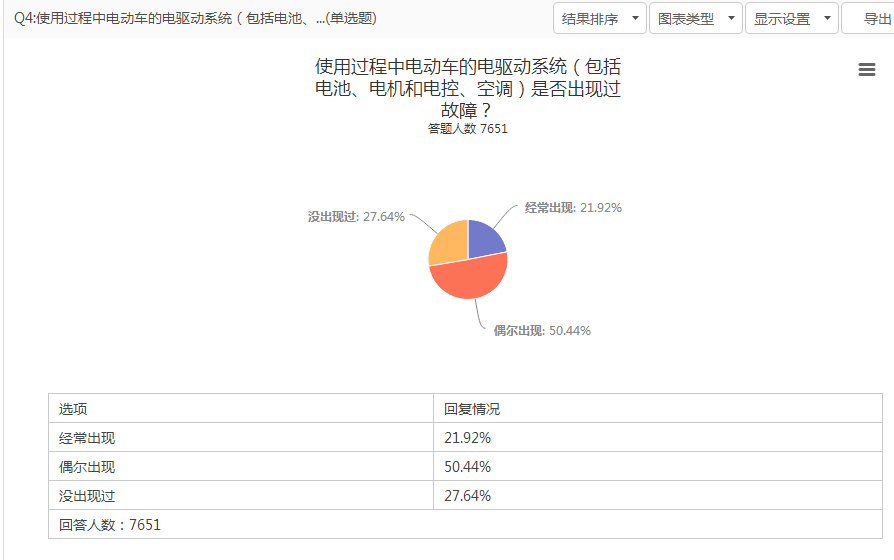This screenshot has width=894, height=560.
Task: Click the 导出 button
Action: [869, 19]
